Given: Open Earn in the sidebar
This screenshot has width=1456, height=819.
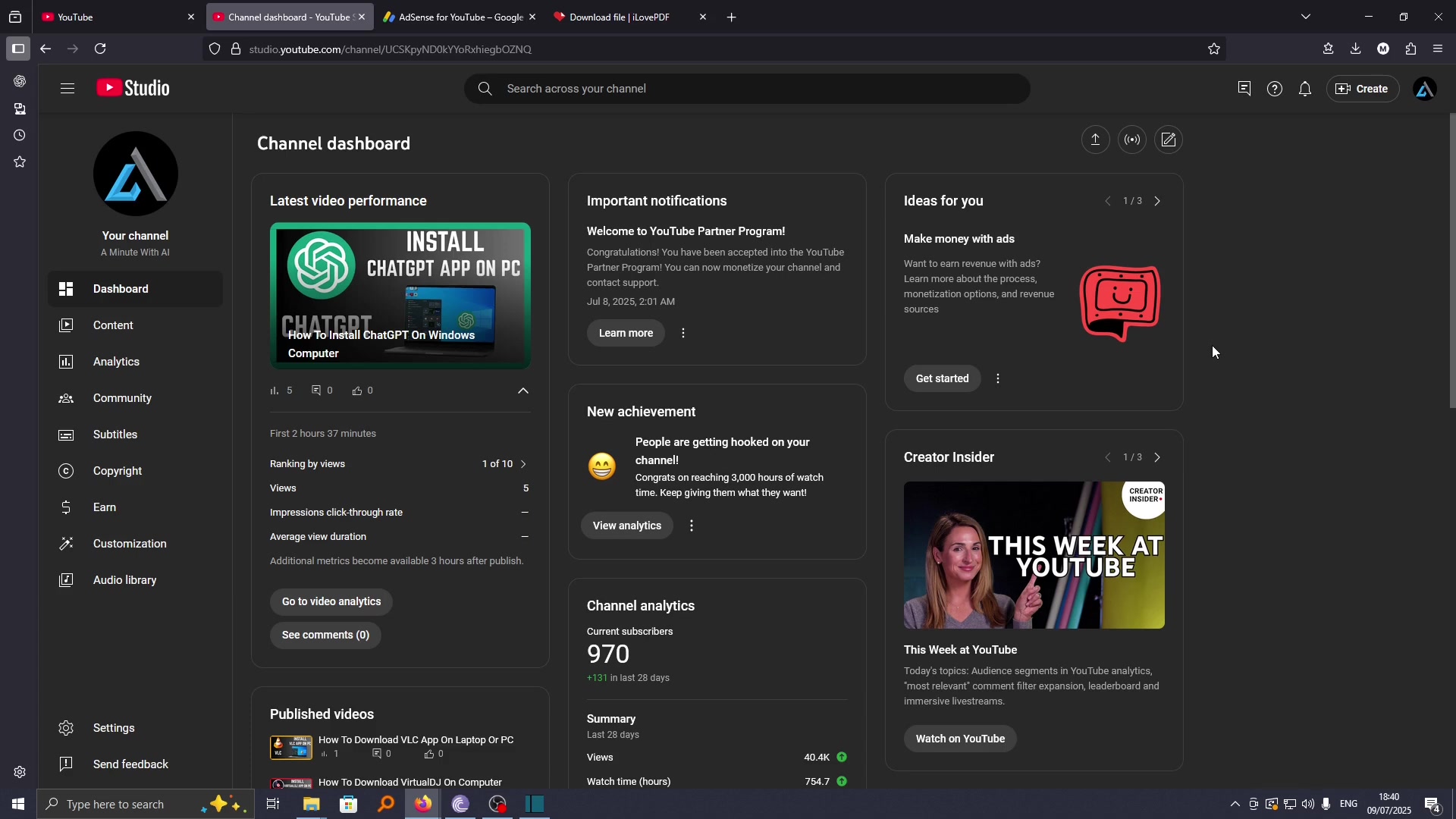Looking at the screenshot, I should click(105, 507).
